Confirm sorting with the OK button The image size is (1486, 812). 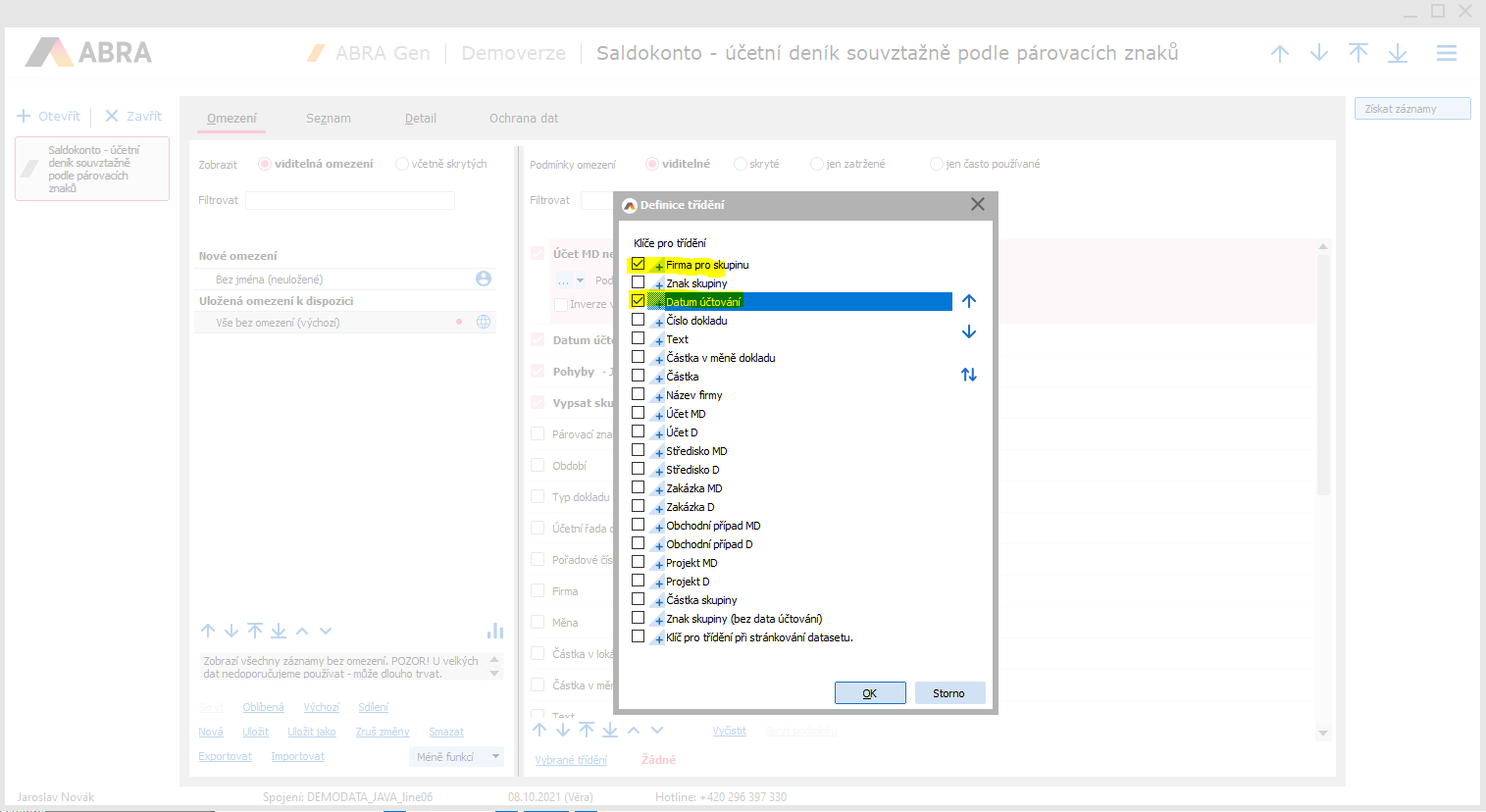[869, 693]
